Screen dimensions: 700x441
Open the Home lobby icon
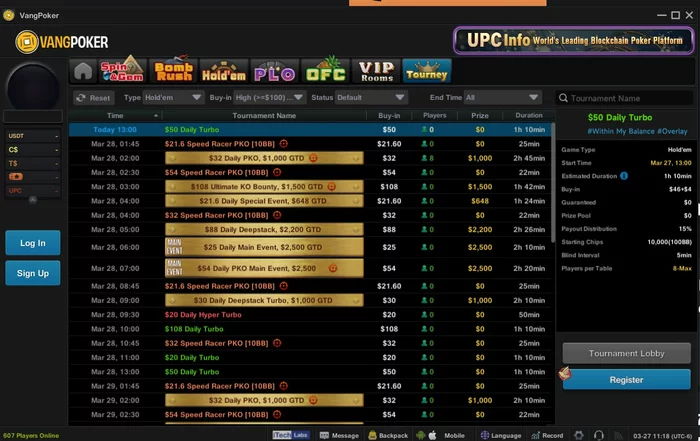coord(83,71)
